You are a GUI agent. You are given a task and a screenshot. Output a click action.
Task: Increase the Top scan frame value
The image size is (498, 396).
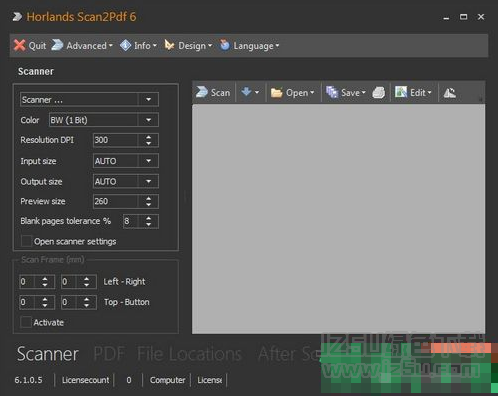tap(45, 299)
